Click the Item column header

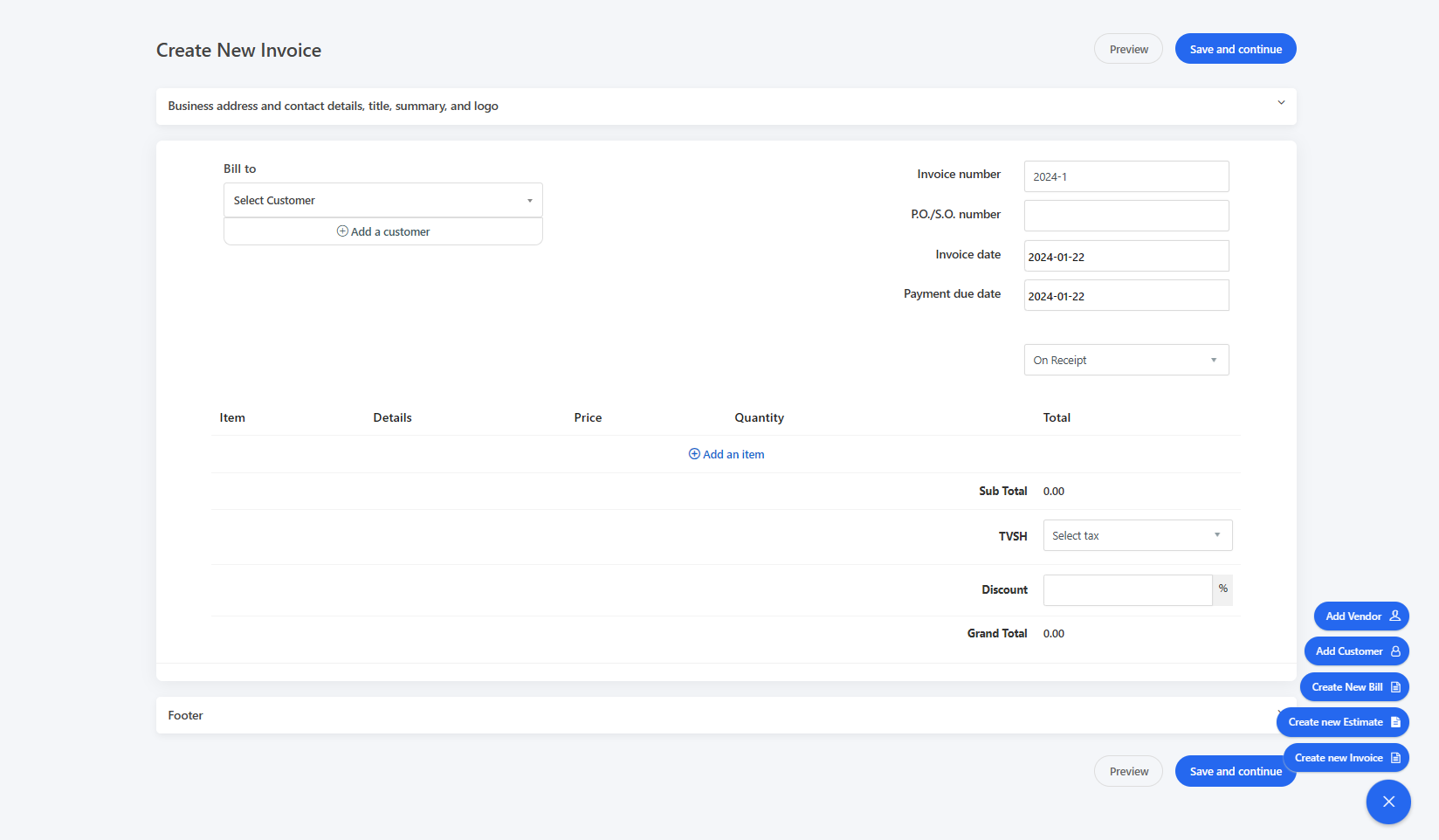[232, 417]
